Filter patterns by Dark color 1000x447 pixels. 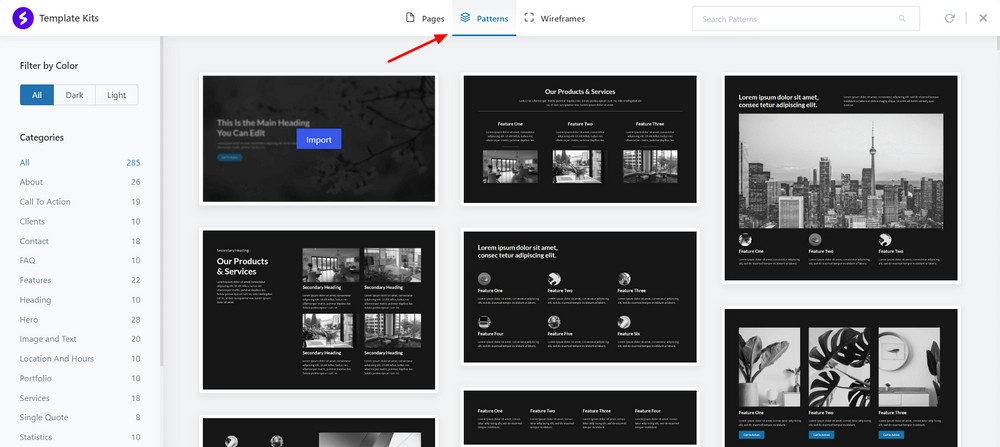(75, 95)
